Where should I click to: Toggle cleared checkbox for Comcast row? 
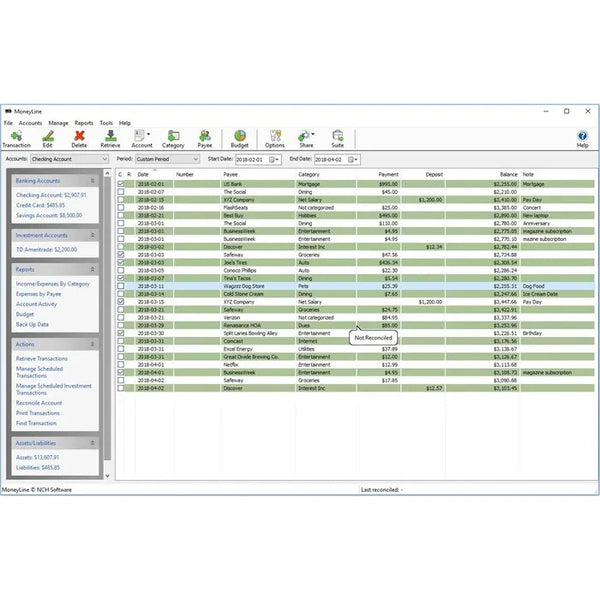(x=121, y=341)
